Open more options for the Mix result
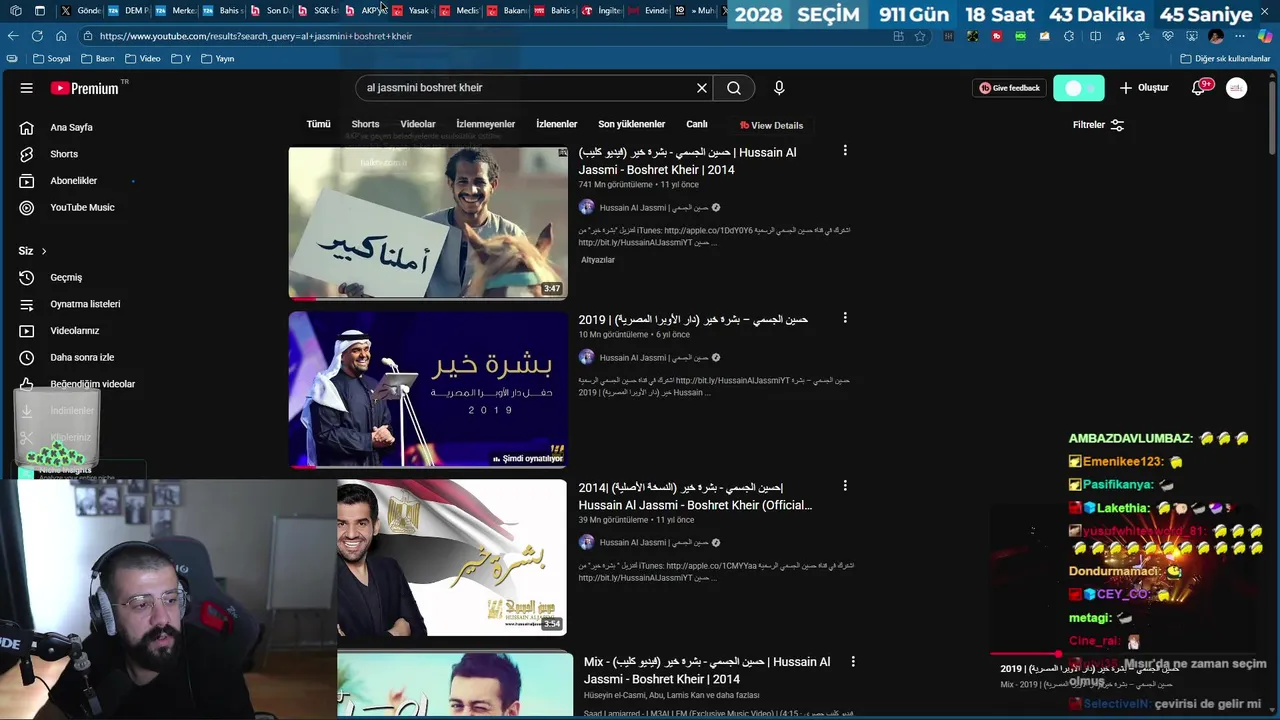This screenshot has width=1280, height=720. (x=853, y=661)
